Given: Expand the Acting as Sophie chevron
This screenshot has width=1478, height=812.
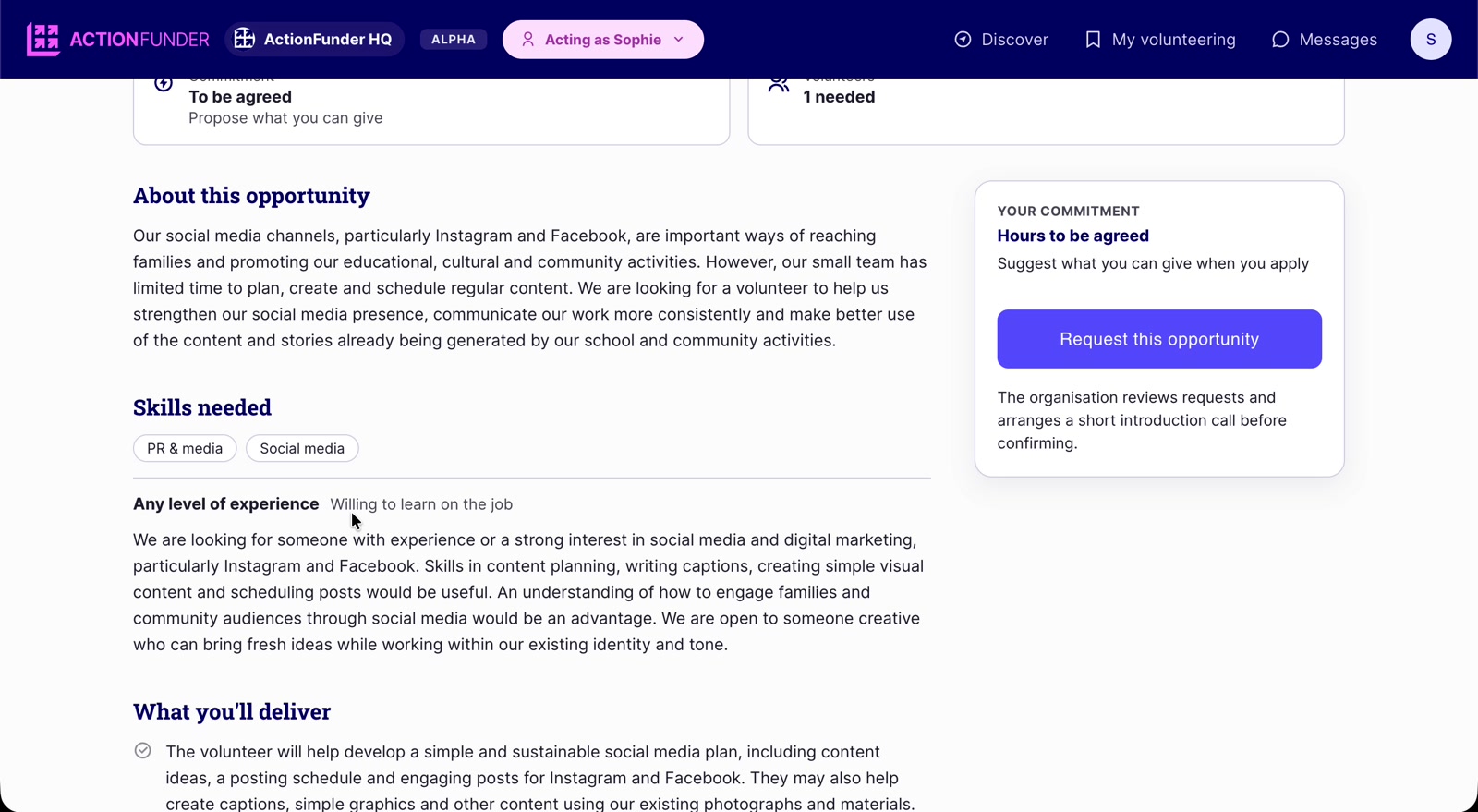Looking at the screenshot, I should 679,40.
